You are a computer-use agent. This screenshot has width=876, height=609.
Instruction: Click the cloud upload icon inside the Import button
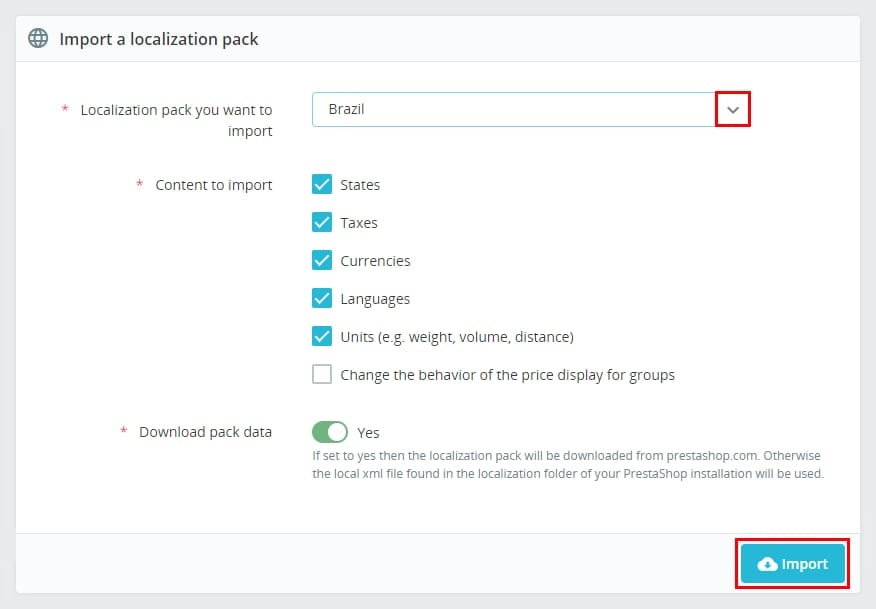[769, 563]
